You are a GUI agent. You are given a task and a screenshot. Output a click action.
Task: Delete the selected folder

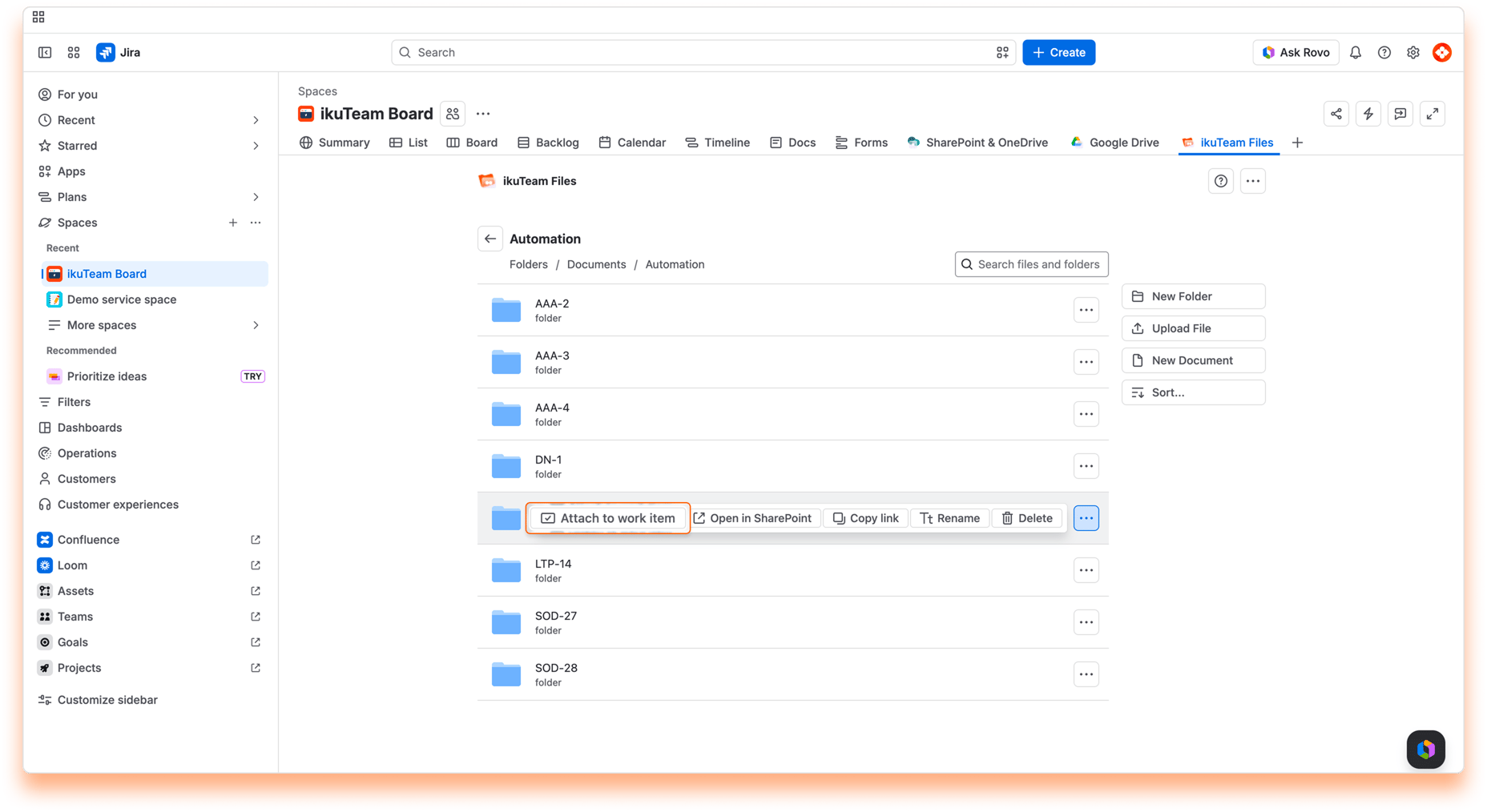tap(1027, 518)
